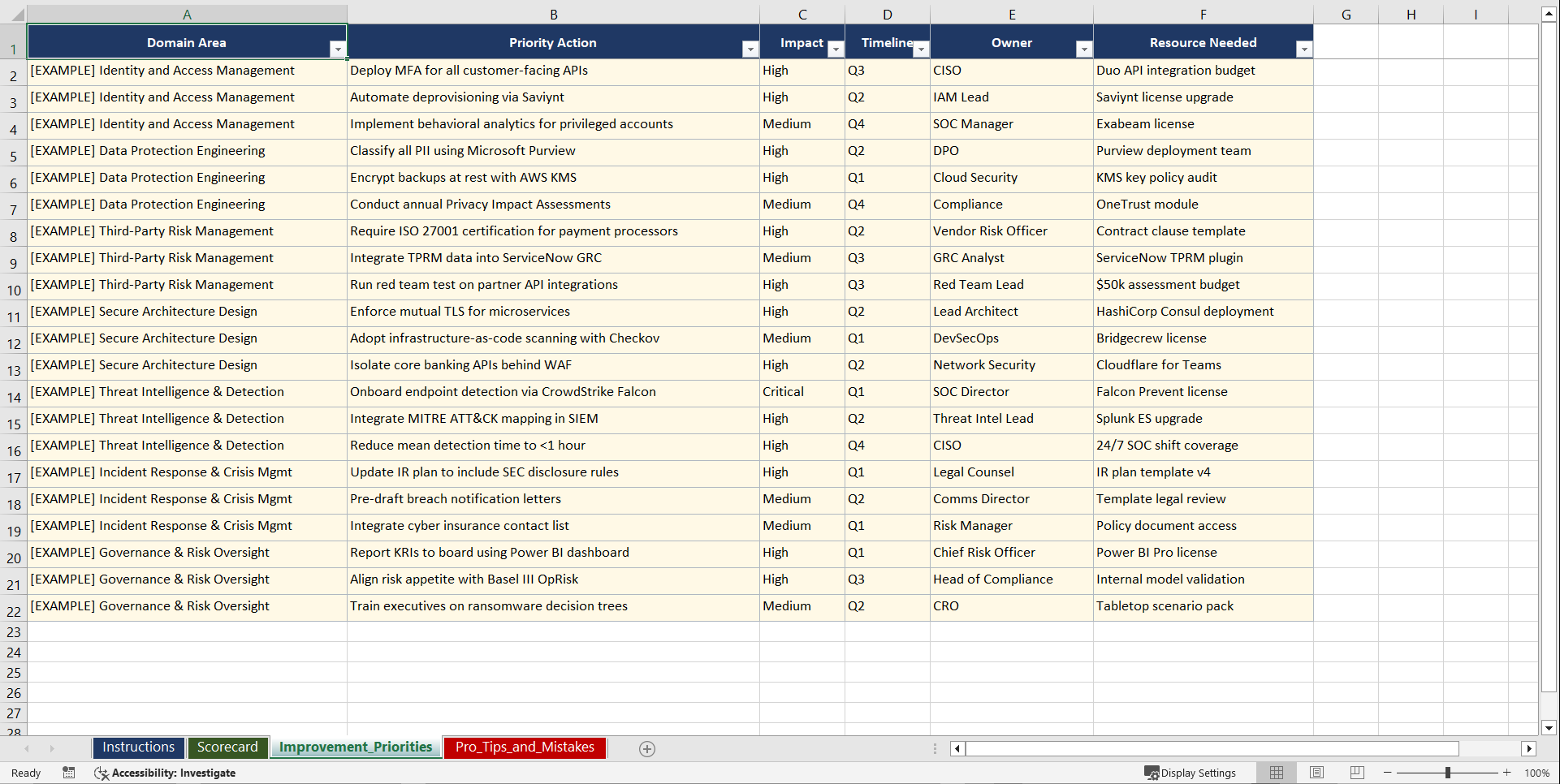The image size is (1560, 784).
Task: Open the Impact column filter dropdown
Action: (x=836, y=49)
